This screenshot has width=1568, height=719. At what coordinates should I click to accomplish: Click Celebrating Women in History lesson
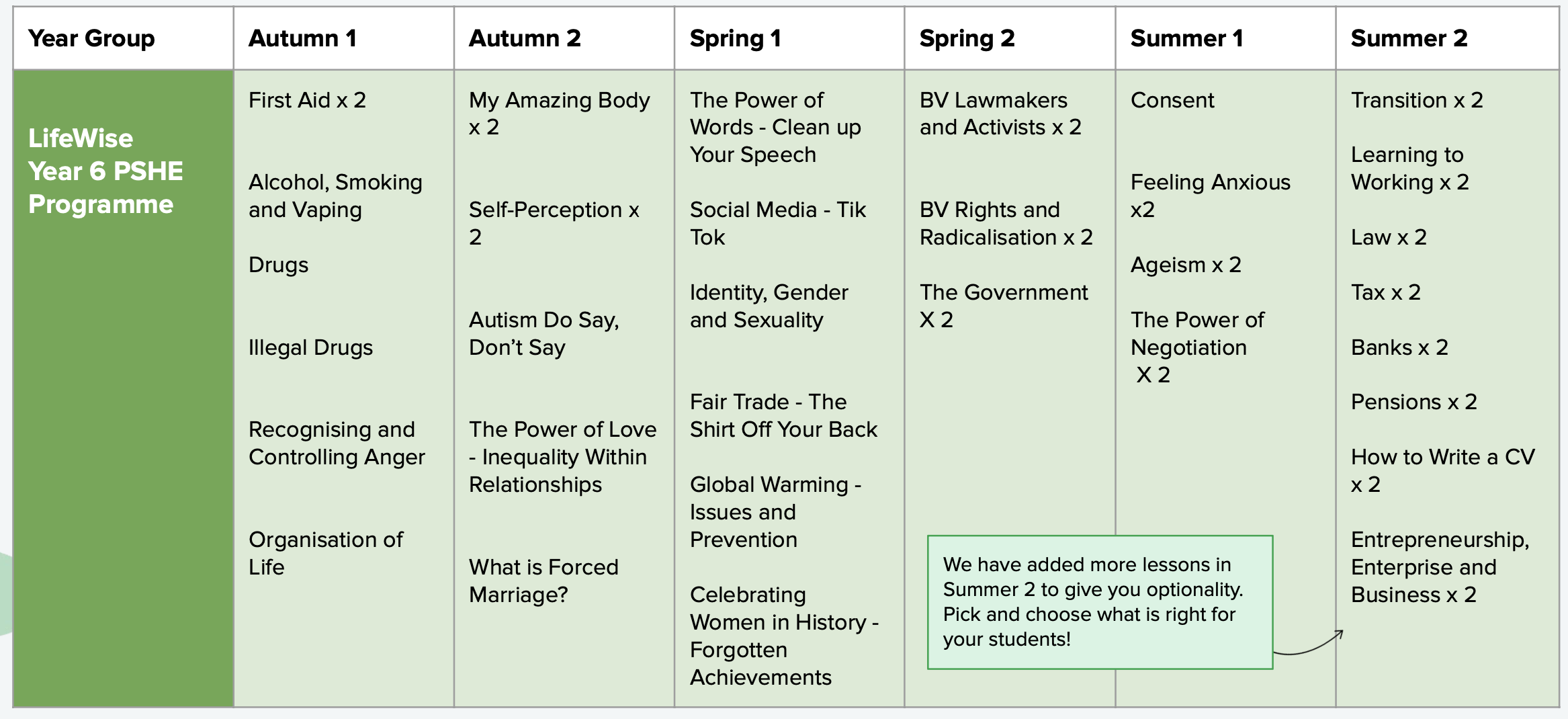783,636
